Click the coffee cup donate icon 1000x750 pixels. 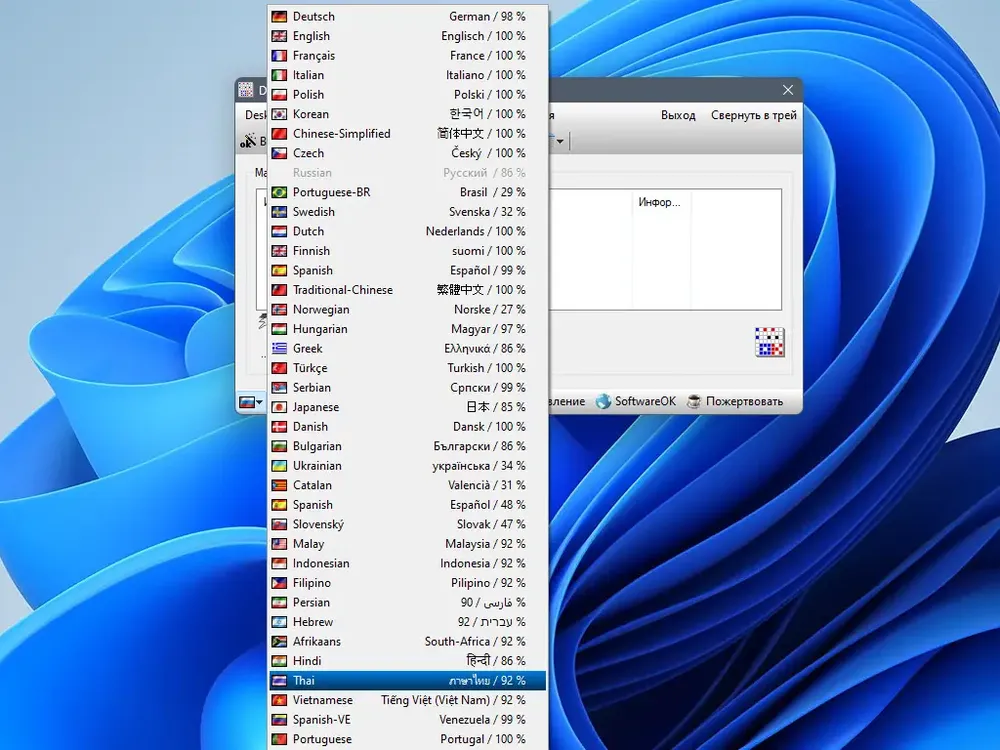click(694, 401)
